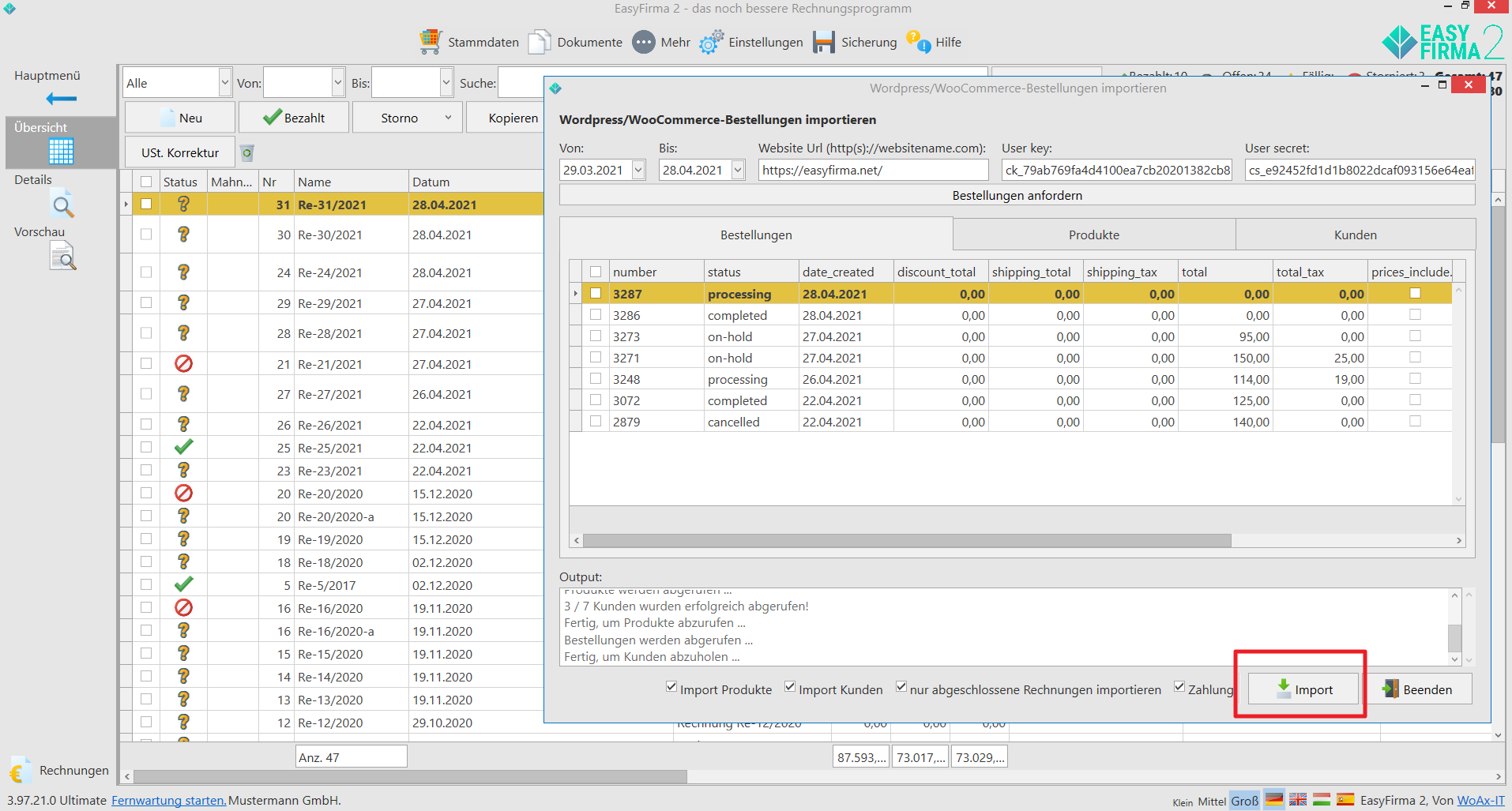Sort orders by status column header
The height and width of the screenshot is (811, 1512).
coord(751,272)
